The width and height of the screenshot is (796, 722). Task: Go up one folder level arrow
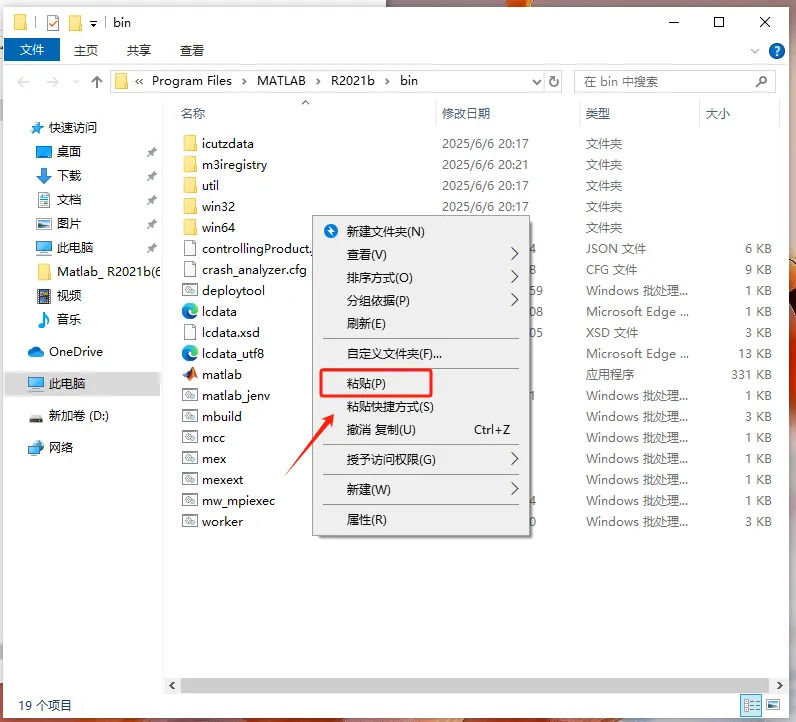(97, 81)
